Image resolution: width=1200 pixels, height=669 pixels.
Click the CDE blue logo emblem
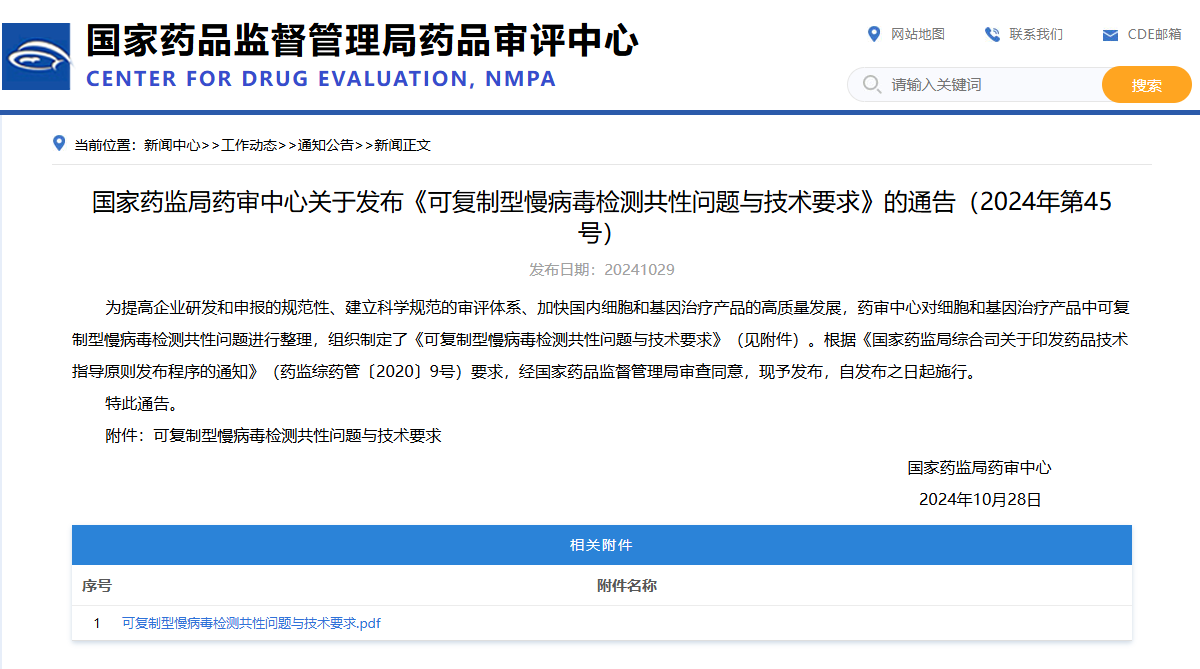[x=36, y=56]
